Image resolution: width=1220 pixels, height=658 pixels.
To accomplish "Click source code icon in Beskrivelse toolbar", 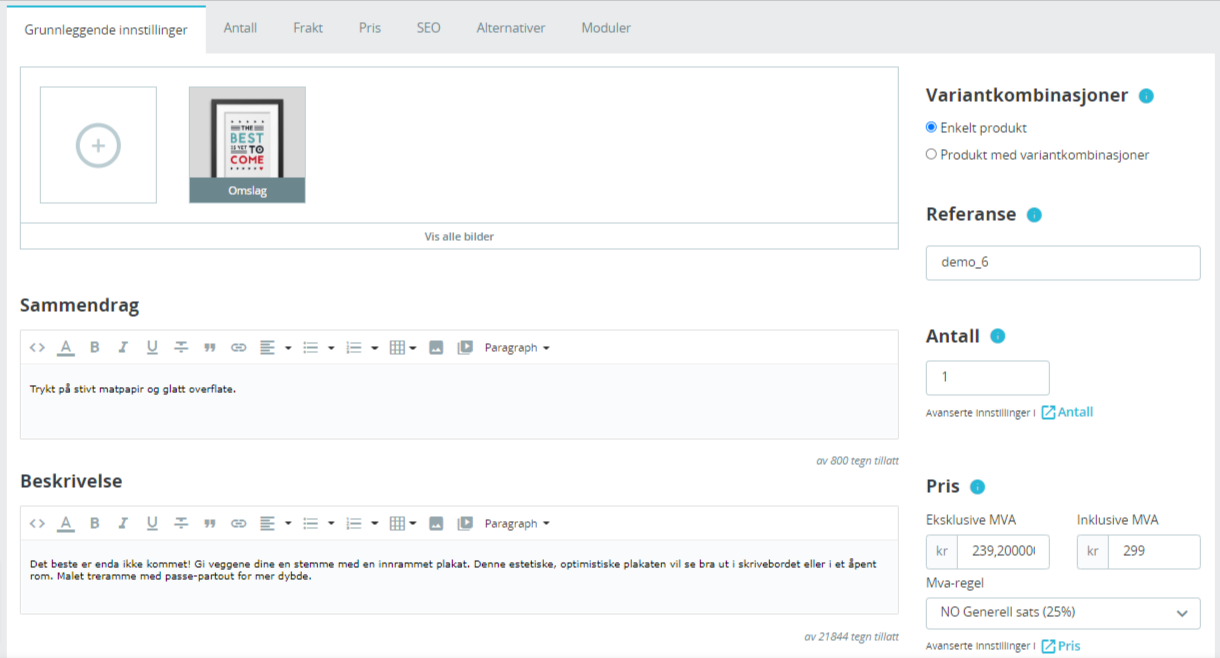I will point(37,524).
